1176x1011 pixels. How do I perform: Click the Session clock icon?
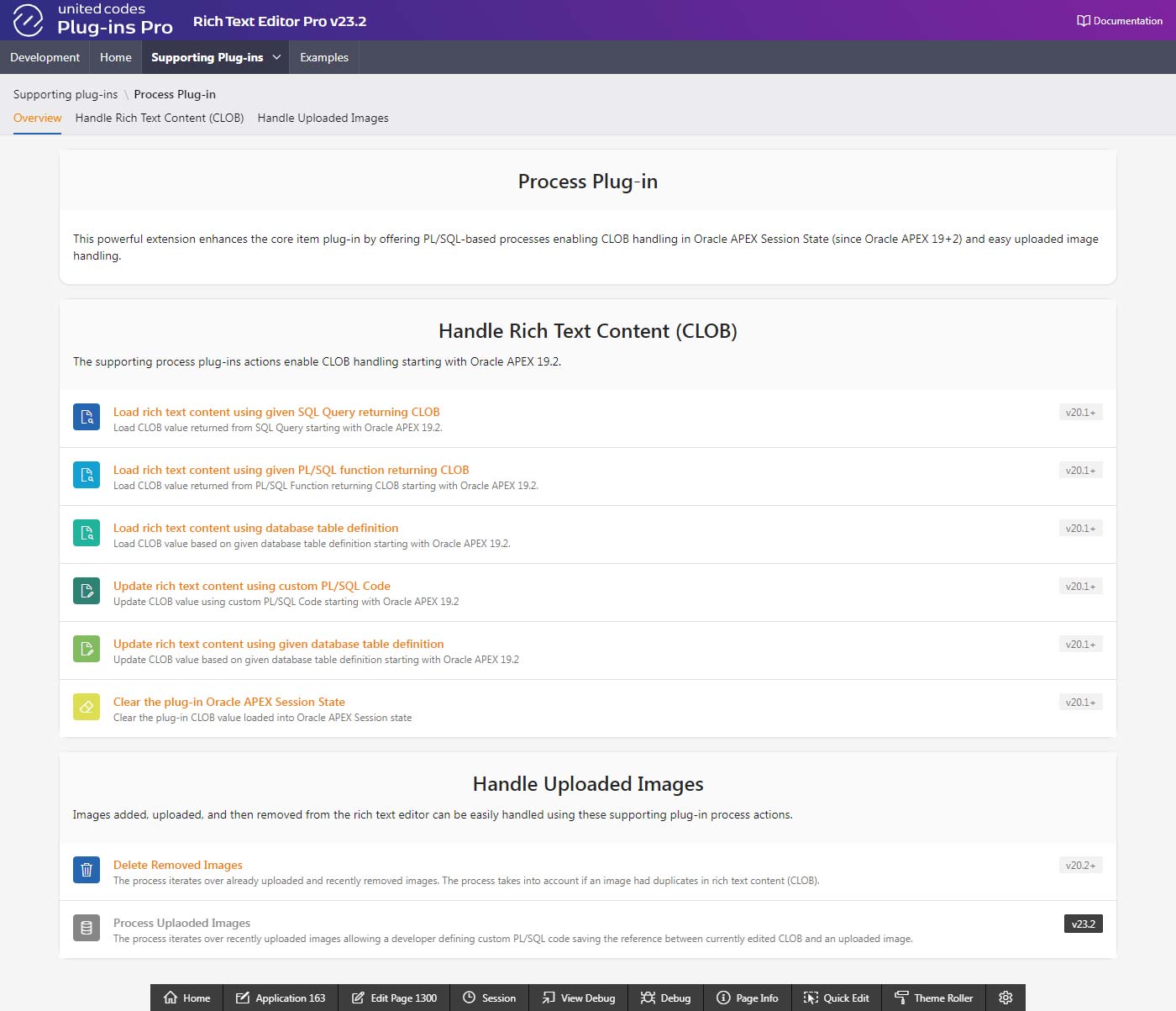[470, 998]
